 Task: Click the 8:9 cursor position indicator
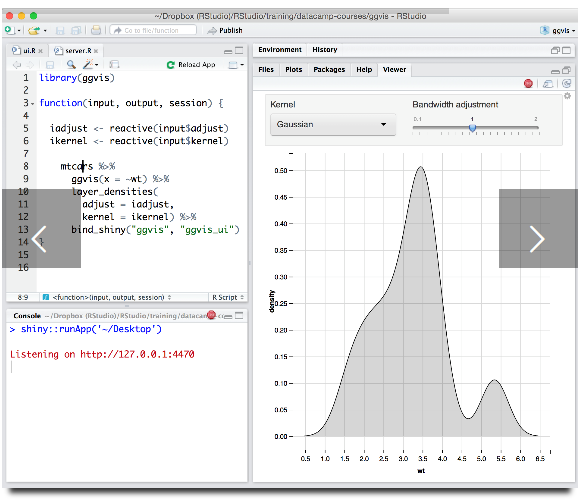click(x=22, y=297)
